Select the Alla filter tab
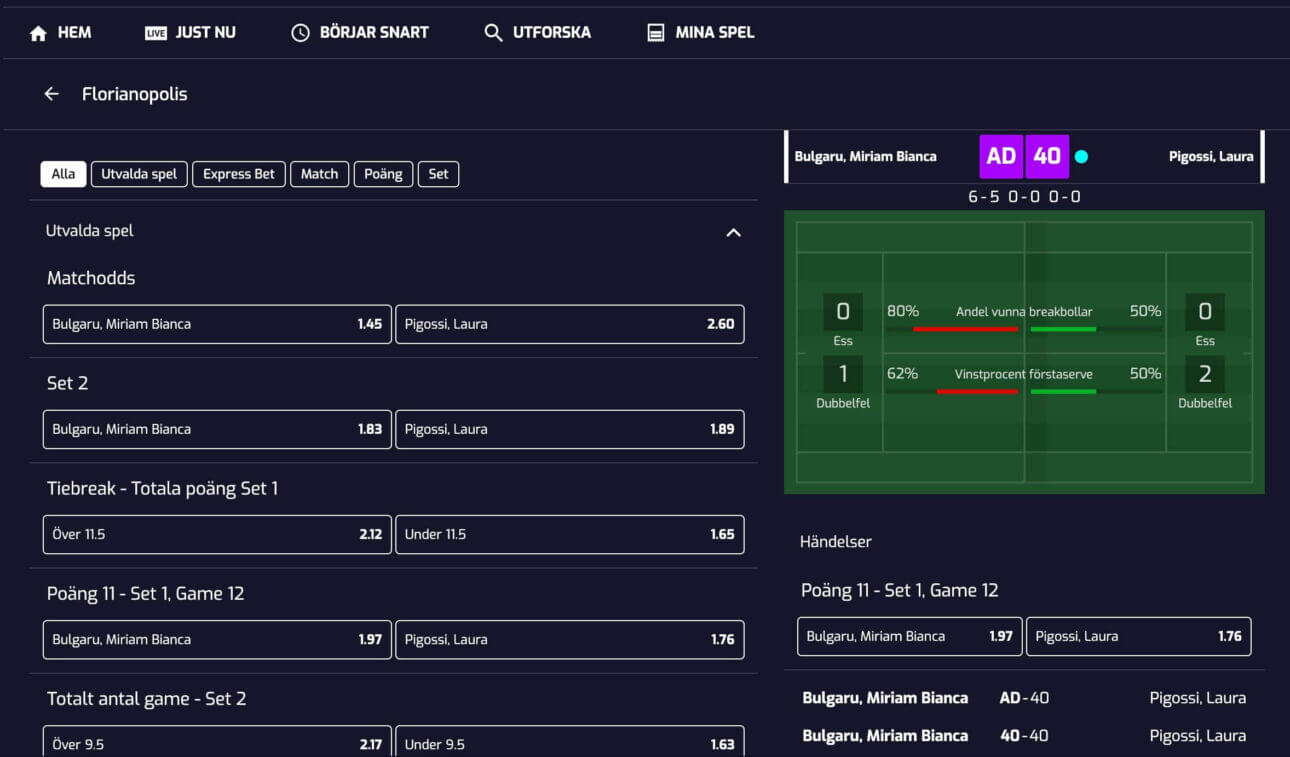 (x=63, y=174)
